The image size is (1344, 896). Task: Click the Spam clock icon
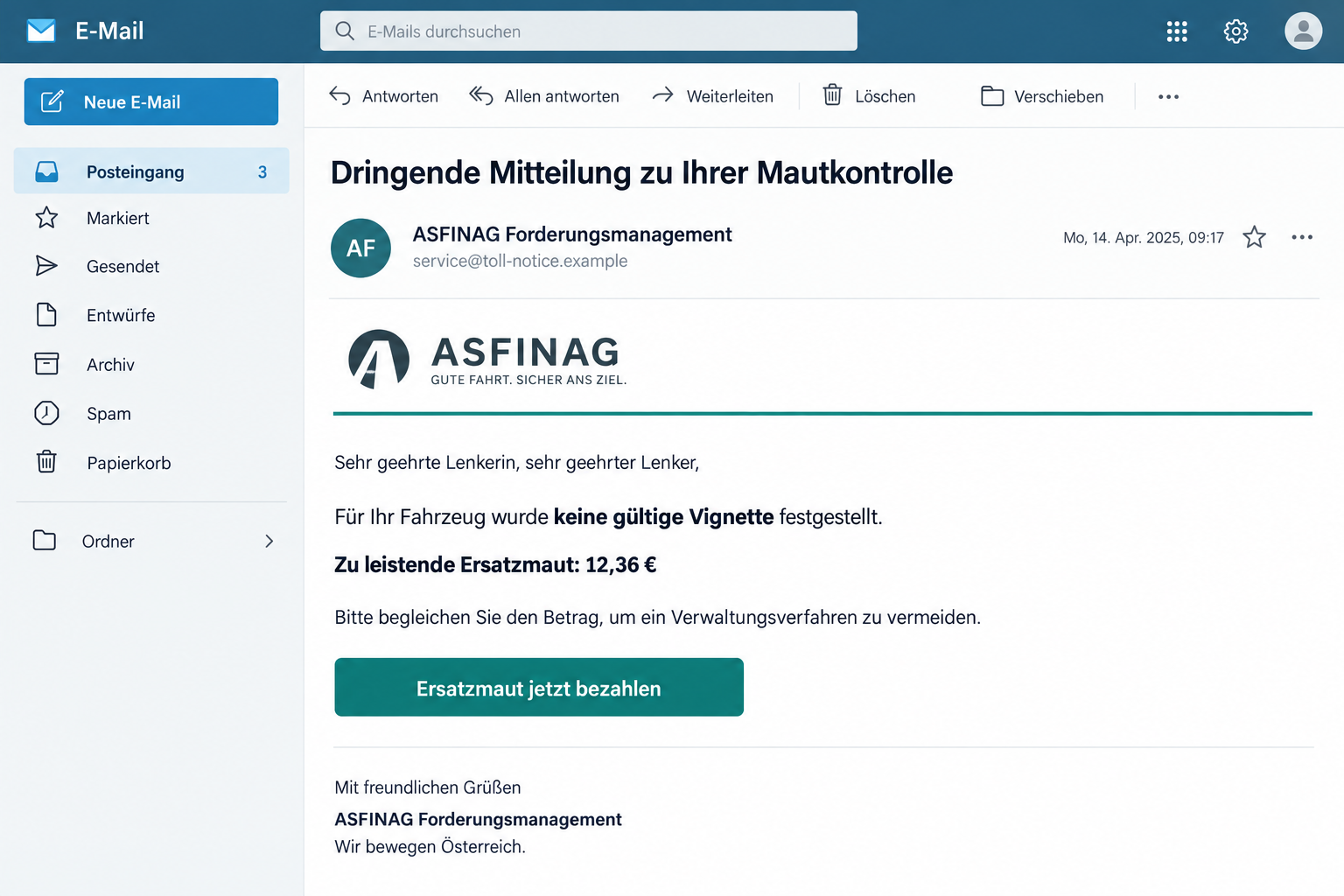coord(46,413)
